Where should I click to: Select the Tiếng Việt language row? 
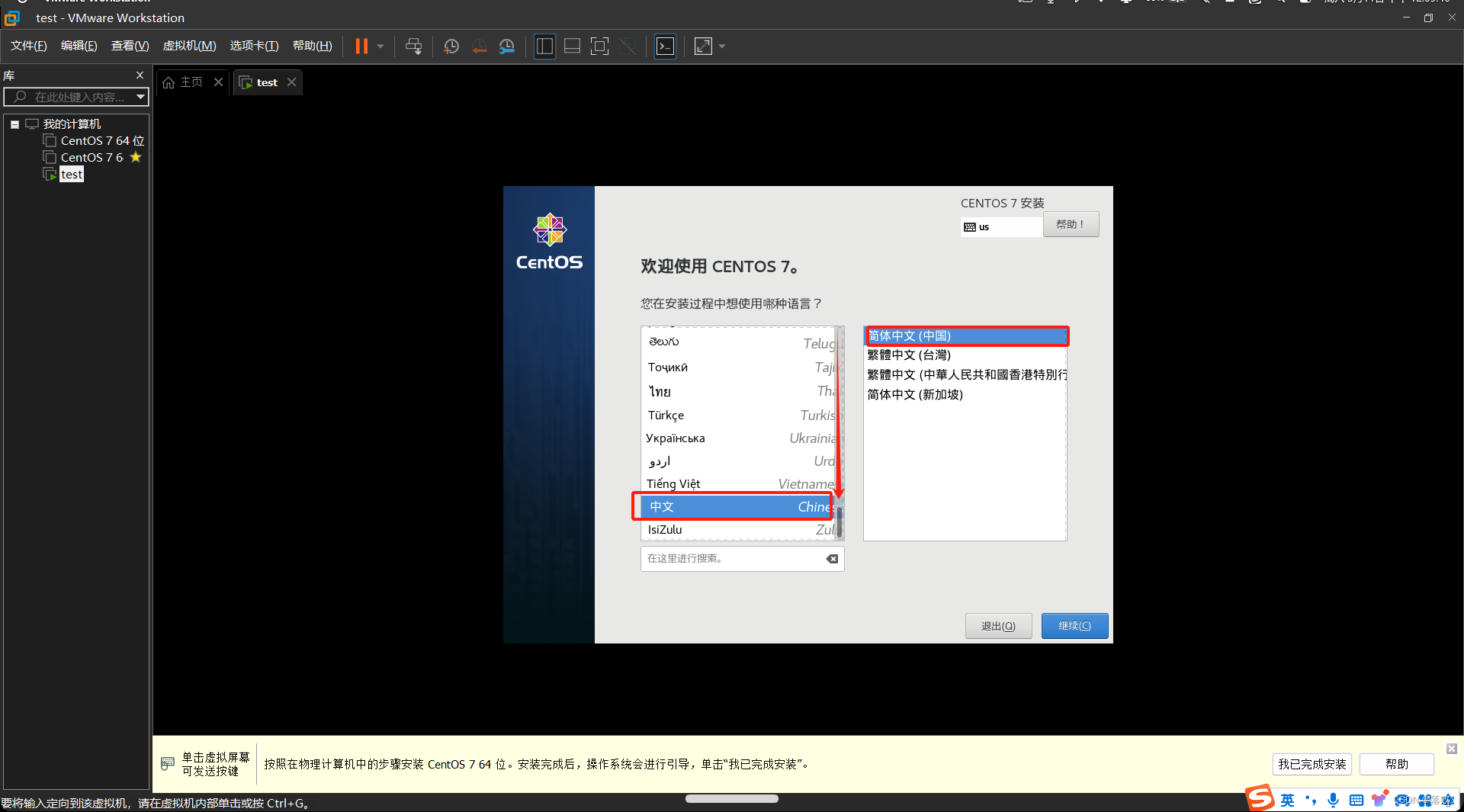(739, 484)
